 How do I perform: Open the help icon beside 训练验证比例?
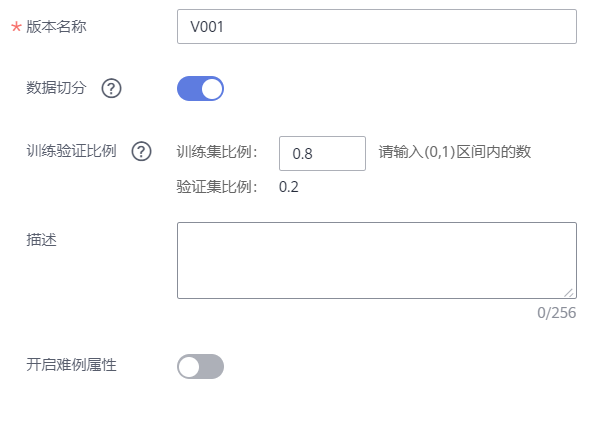(142, 151)
